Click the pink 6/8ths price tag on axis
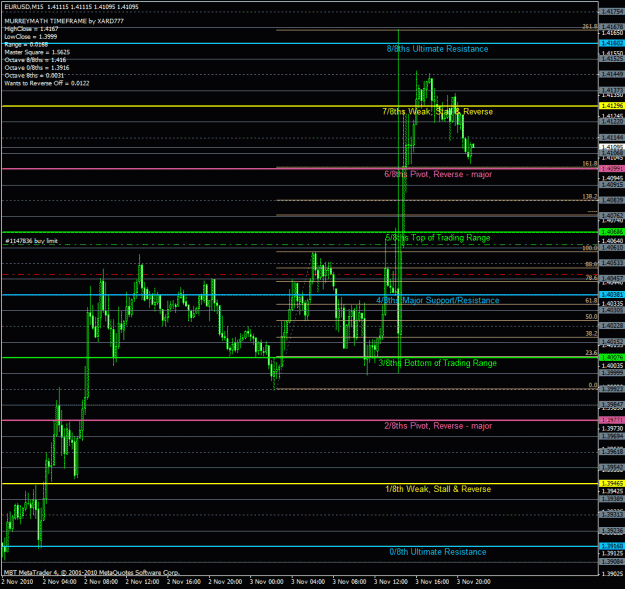This screenshot has width=625, height=589. pyautogui.click(x=612, y=169)
